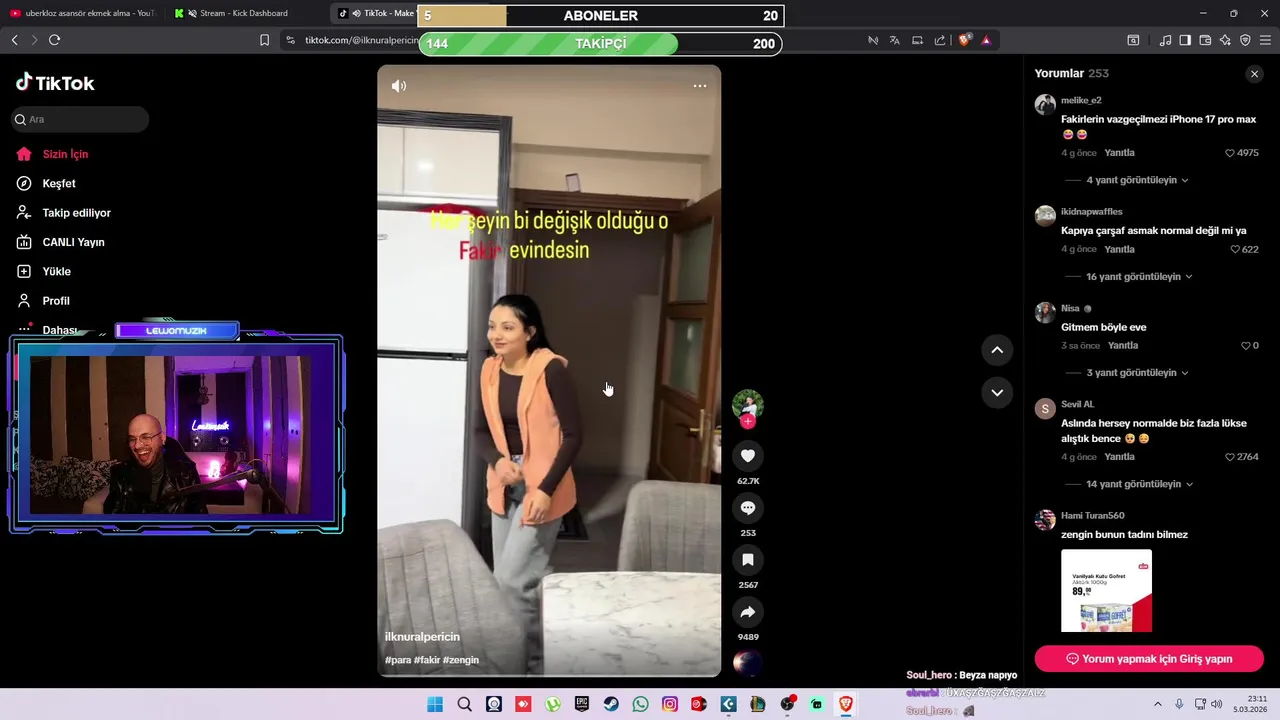Screen dimensions: 1280x720
Task: Toggle the browser sidebar panel
Action: [1185, 40]
